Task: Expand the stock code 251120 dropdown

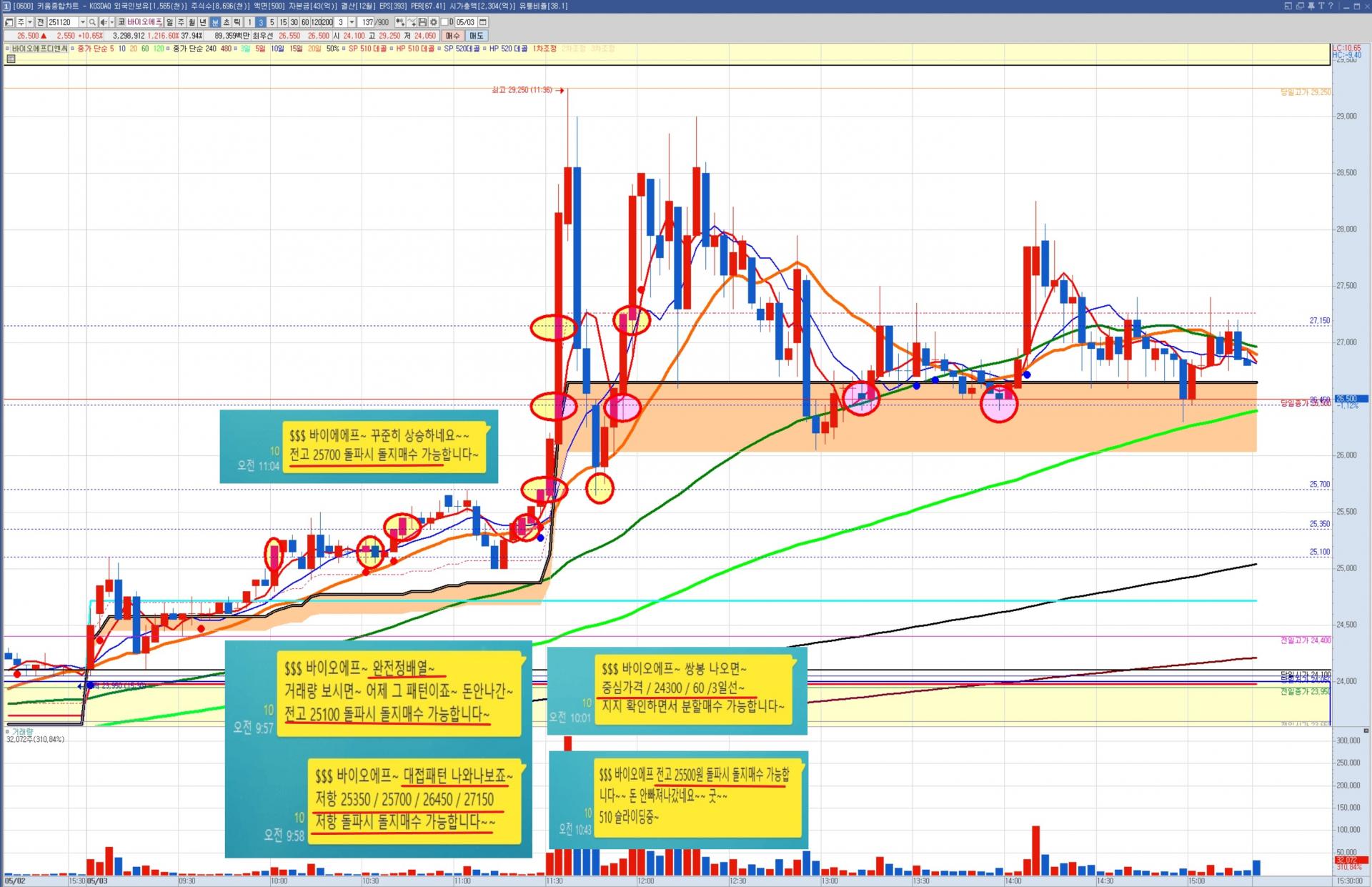Action: click(x=83, y=22)
